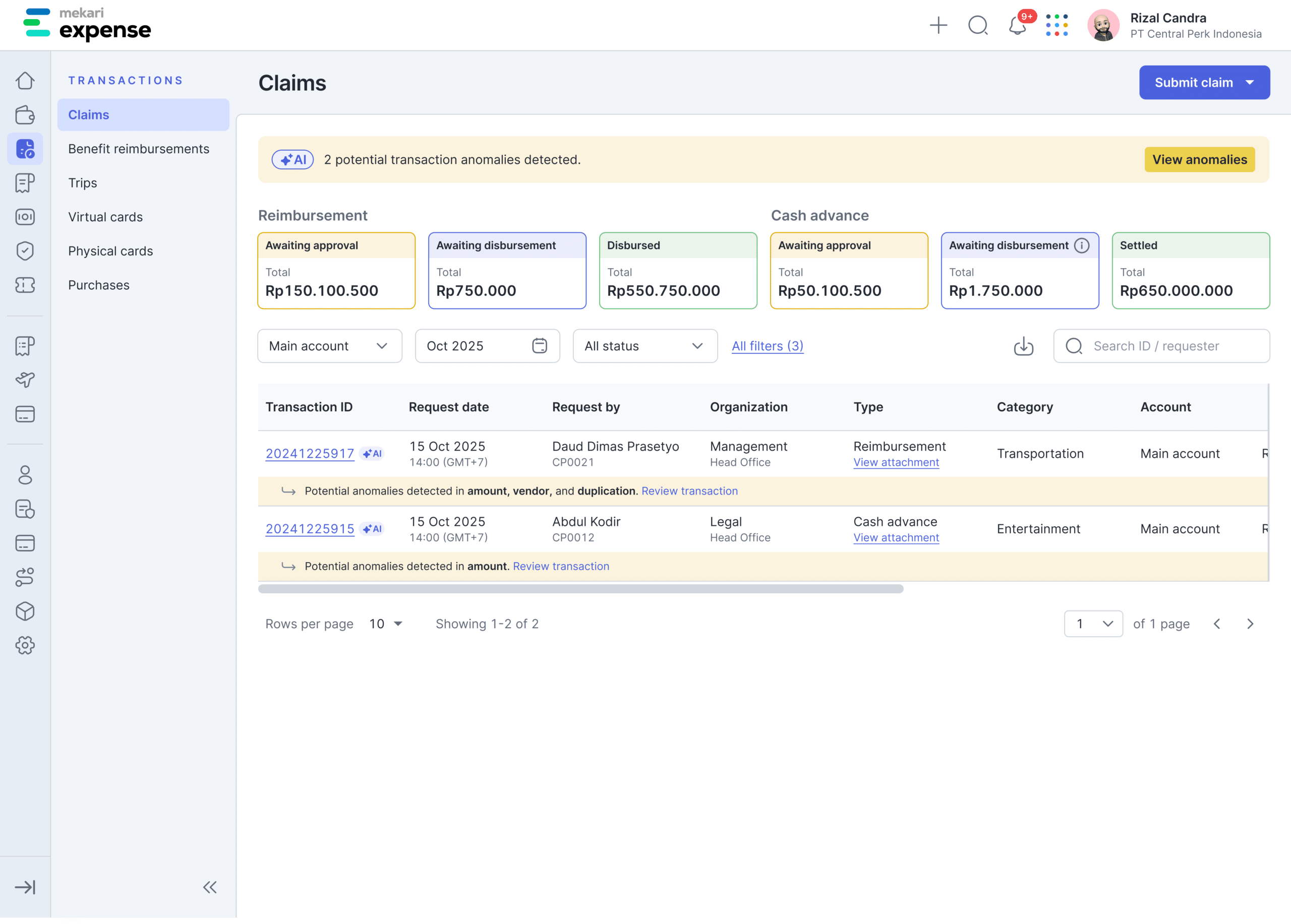Click the notifications bell icon
The image size is (1291, 924).
[1017, 26]
